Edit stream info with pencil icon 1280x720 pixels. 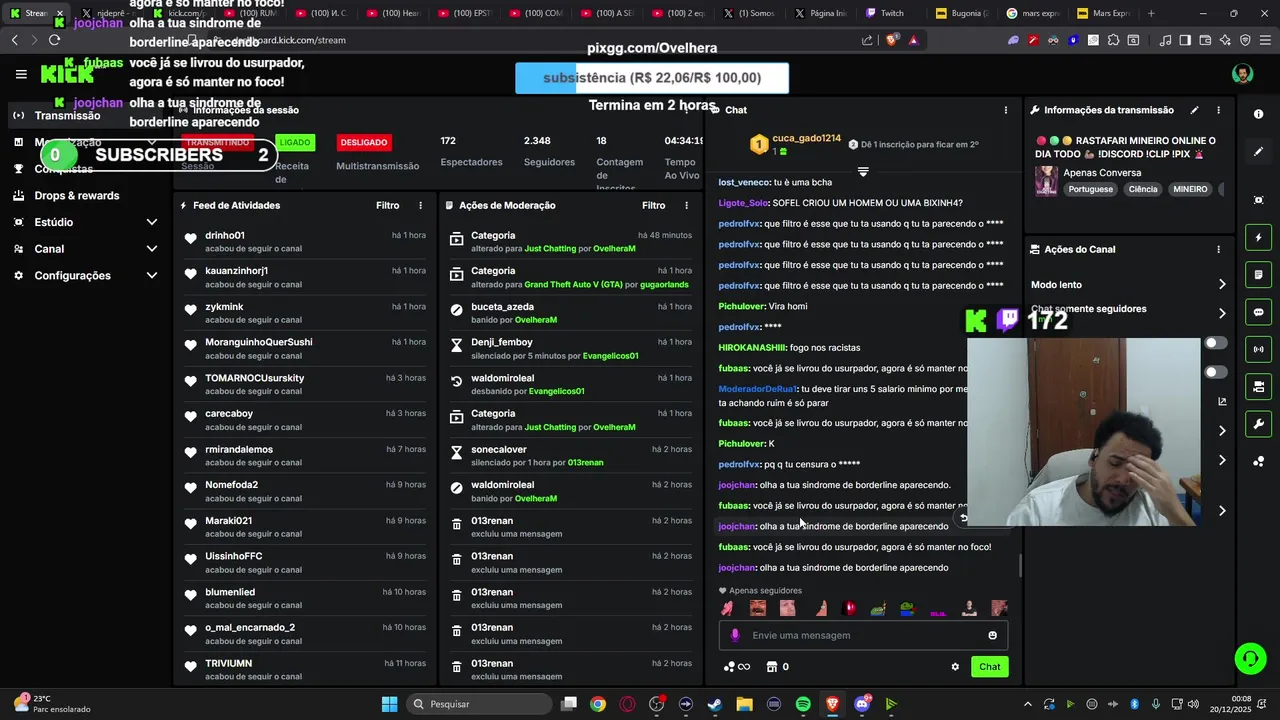pos(1194,110)
